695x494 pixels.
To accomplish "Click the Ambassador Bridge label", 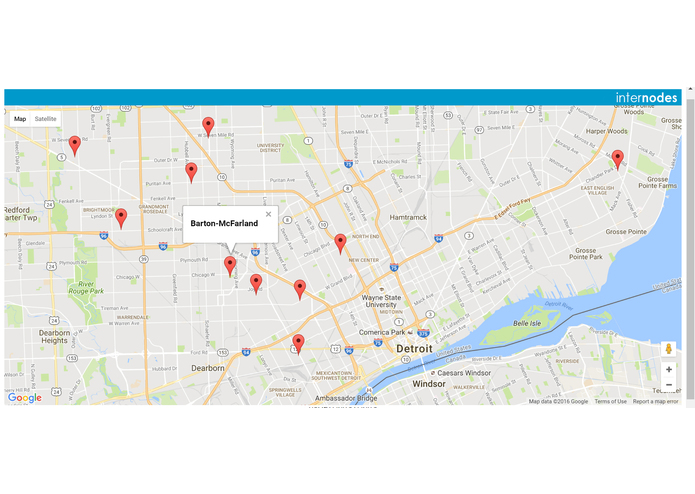I will (x=346, y=398).
